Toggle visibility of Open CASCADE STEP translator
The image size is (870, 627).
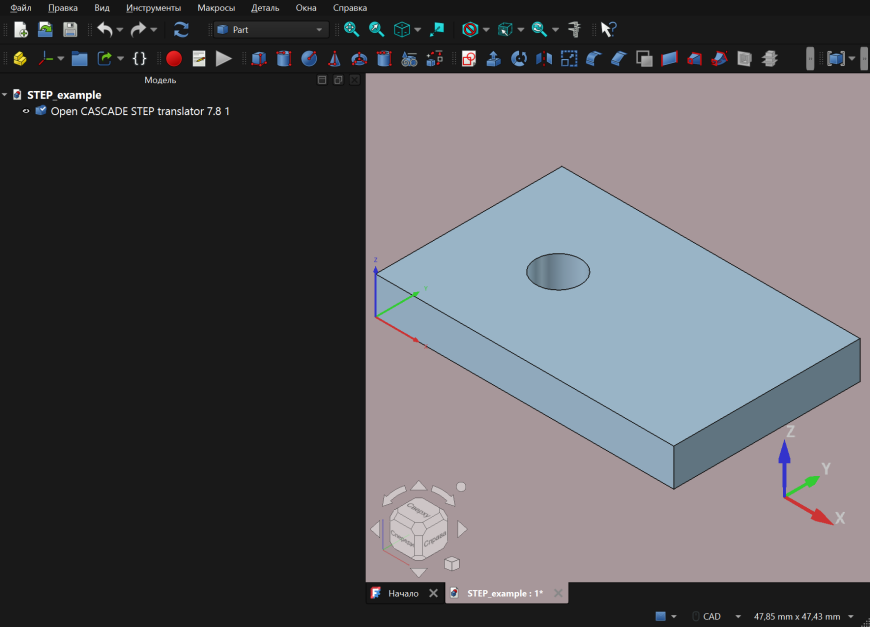coord(26,111)
